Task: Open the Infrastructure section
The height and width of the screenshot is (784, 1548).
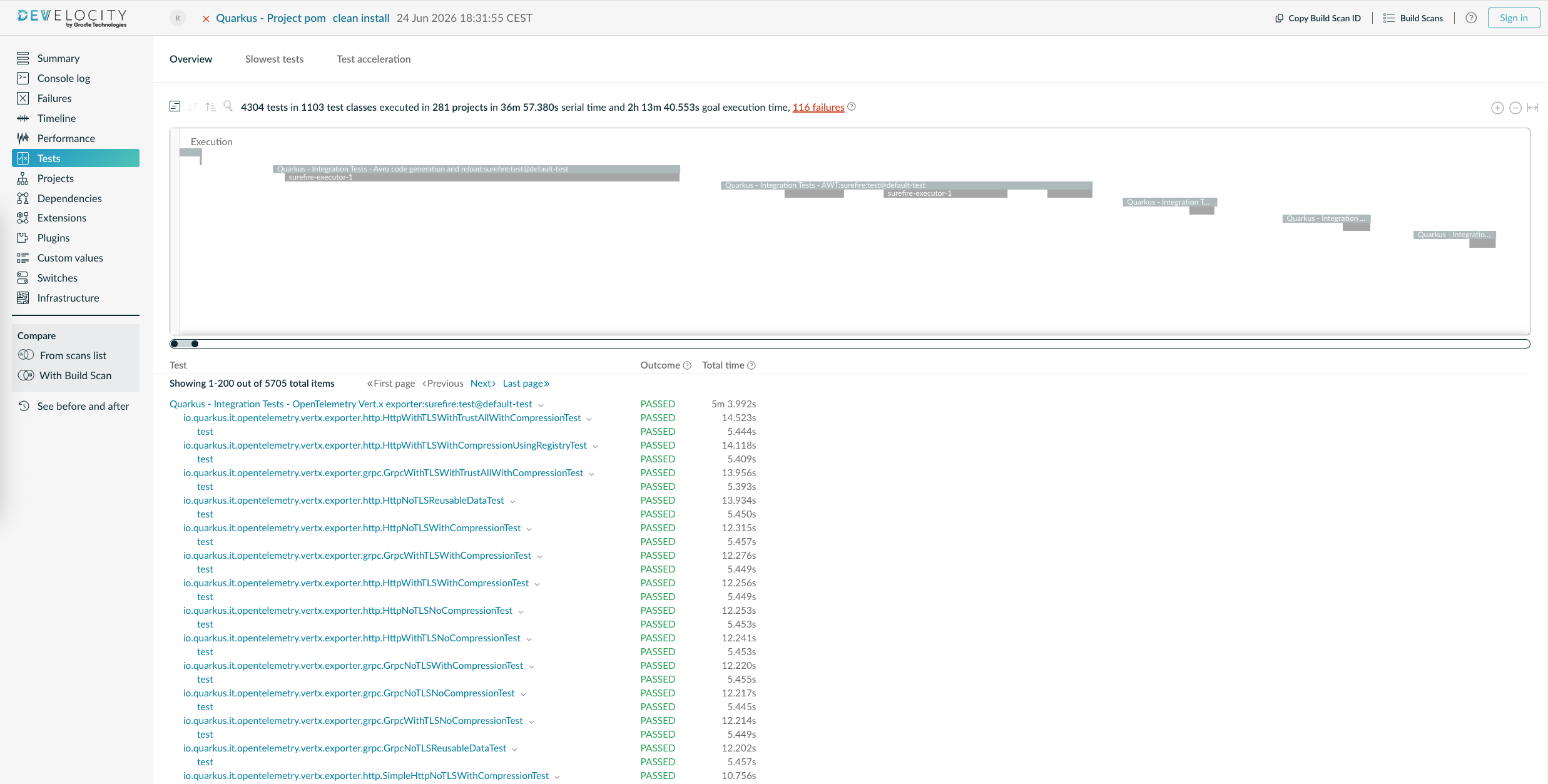Action: click(68, 298)
